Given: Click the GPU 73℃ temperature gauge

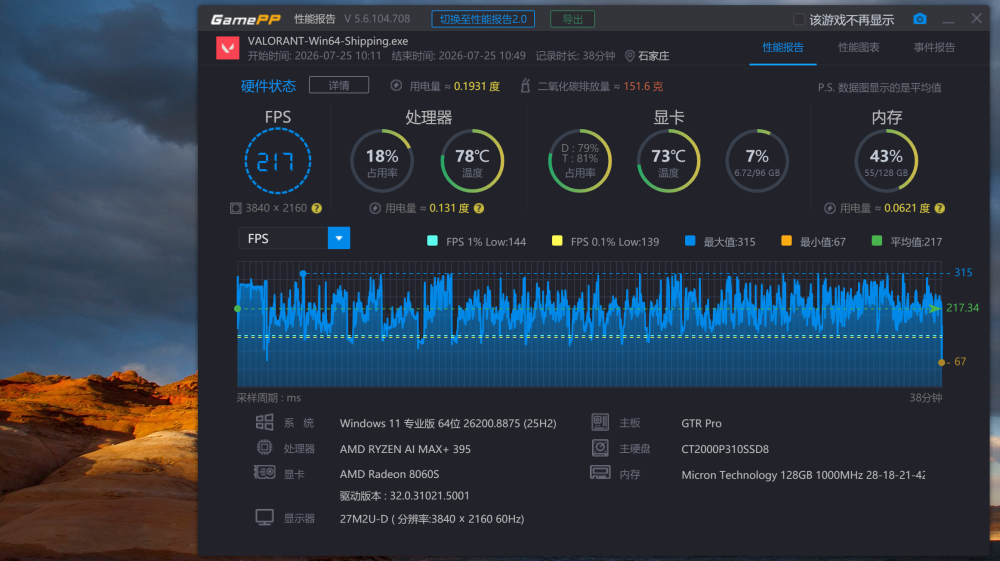Looking at the screenshot, I should 668,161.
